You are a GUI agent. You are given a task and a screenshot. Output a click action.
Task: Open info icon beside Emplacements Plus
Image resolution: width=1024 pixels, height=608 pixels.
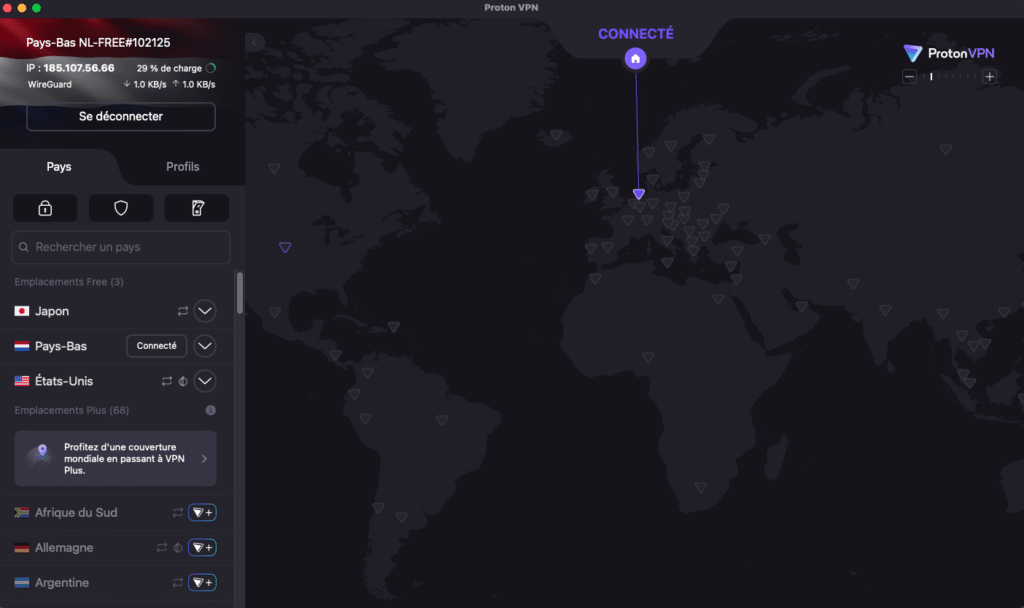[x=210, y=410]
